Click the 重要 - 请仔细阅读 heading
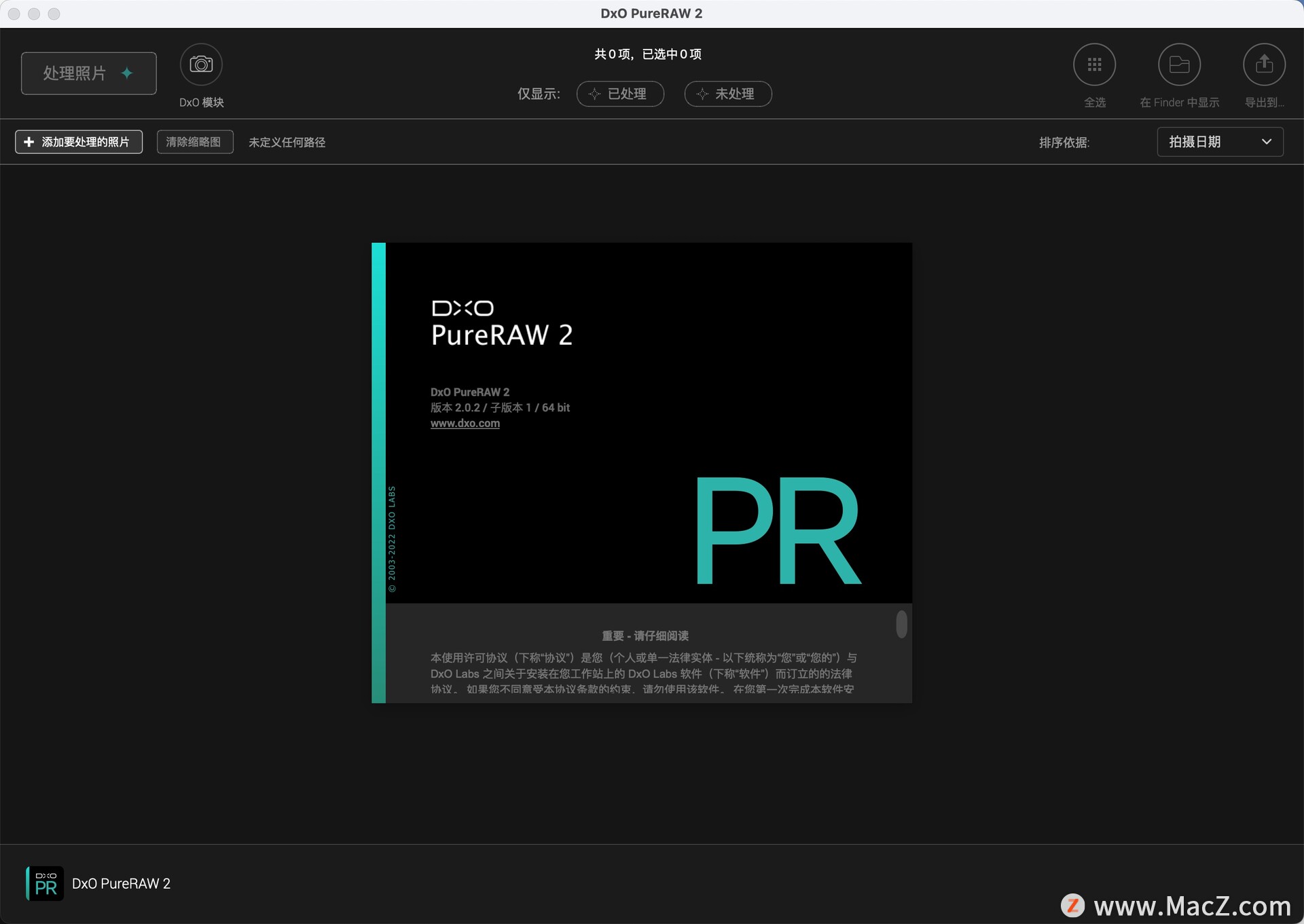 point(645,635)
